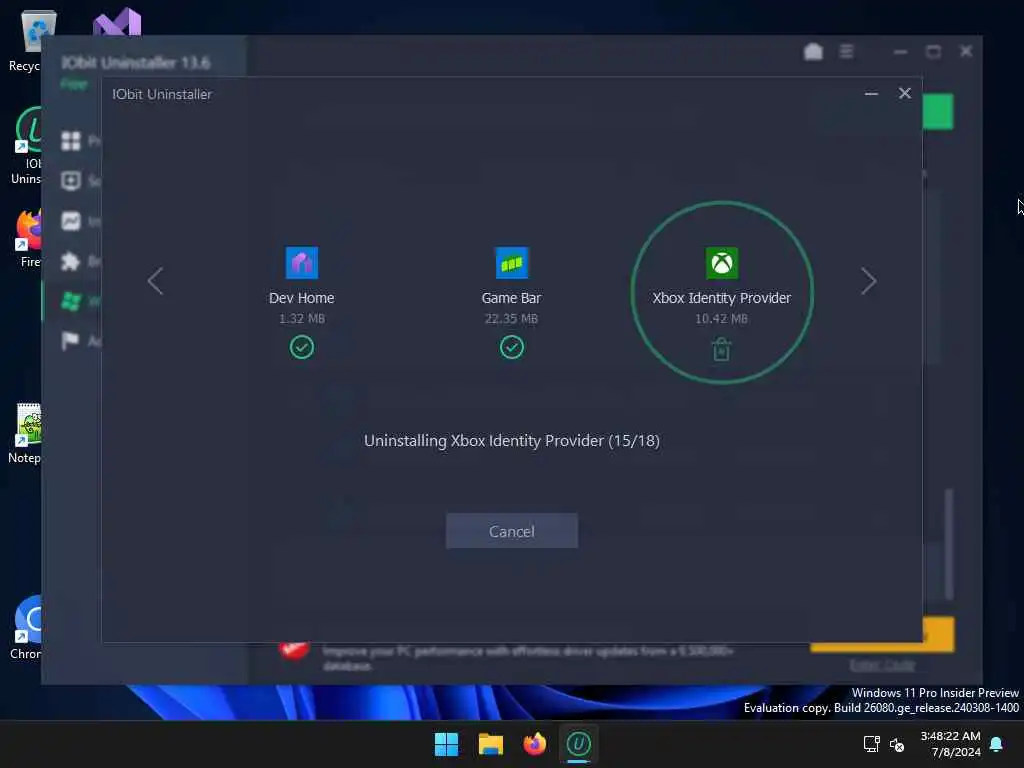Click the Dev Home completed checkmark
The height and width of the screenshot is (768, 1024).
(302, 347)
